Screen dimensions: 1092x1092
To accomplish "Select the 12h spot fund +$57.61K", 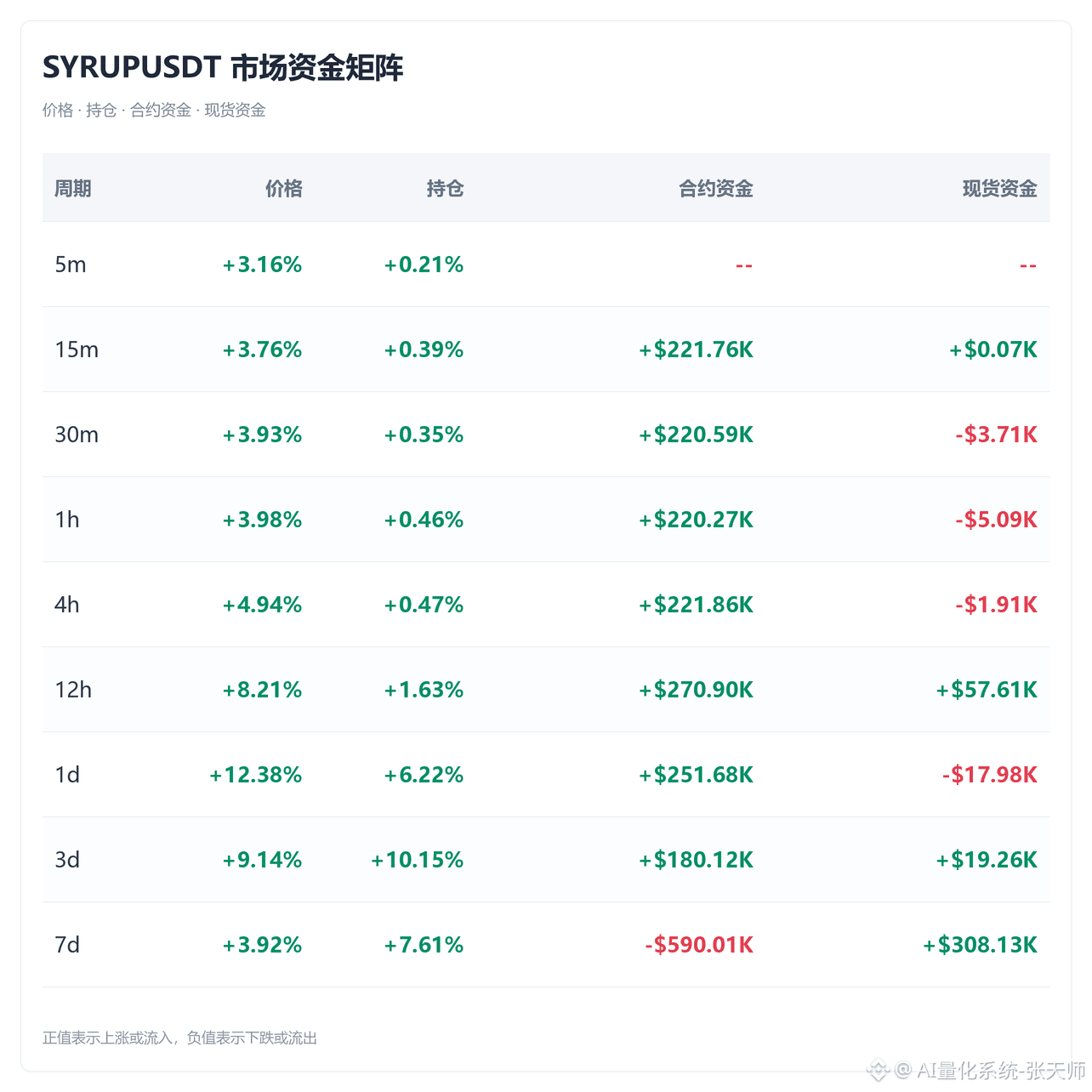I will pyautogui.click(x=987, y=690).
